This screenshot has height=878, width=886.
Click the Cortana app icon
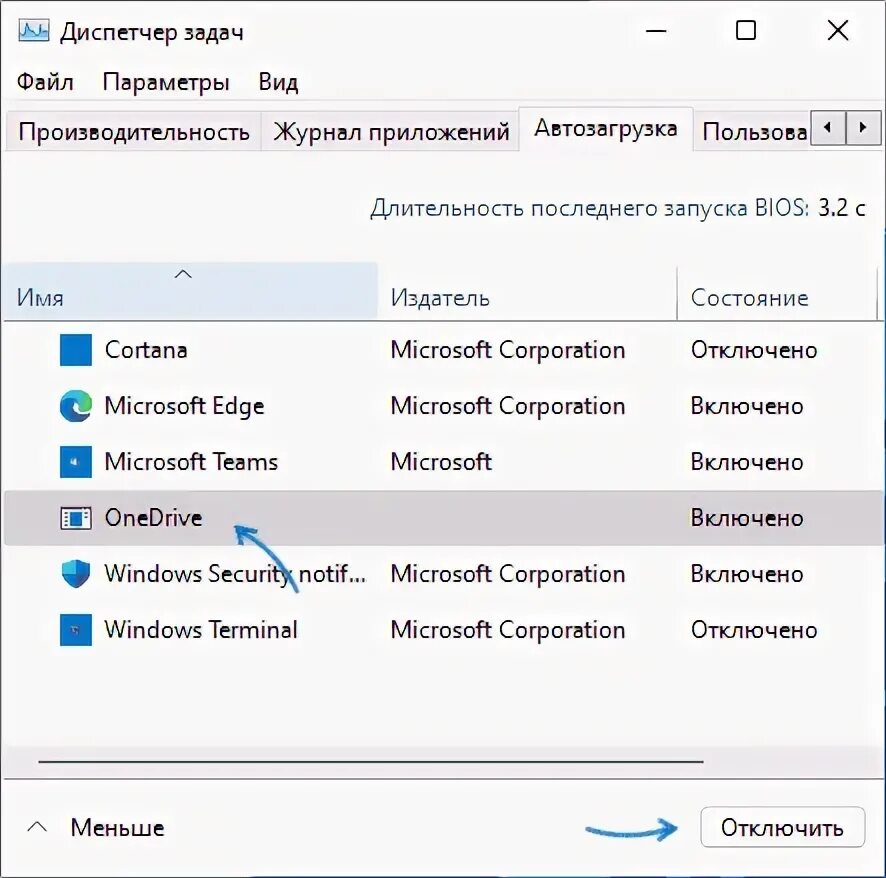coord(76,350)
